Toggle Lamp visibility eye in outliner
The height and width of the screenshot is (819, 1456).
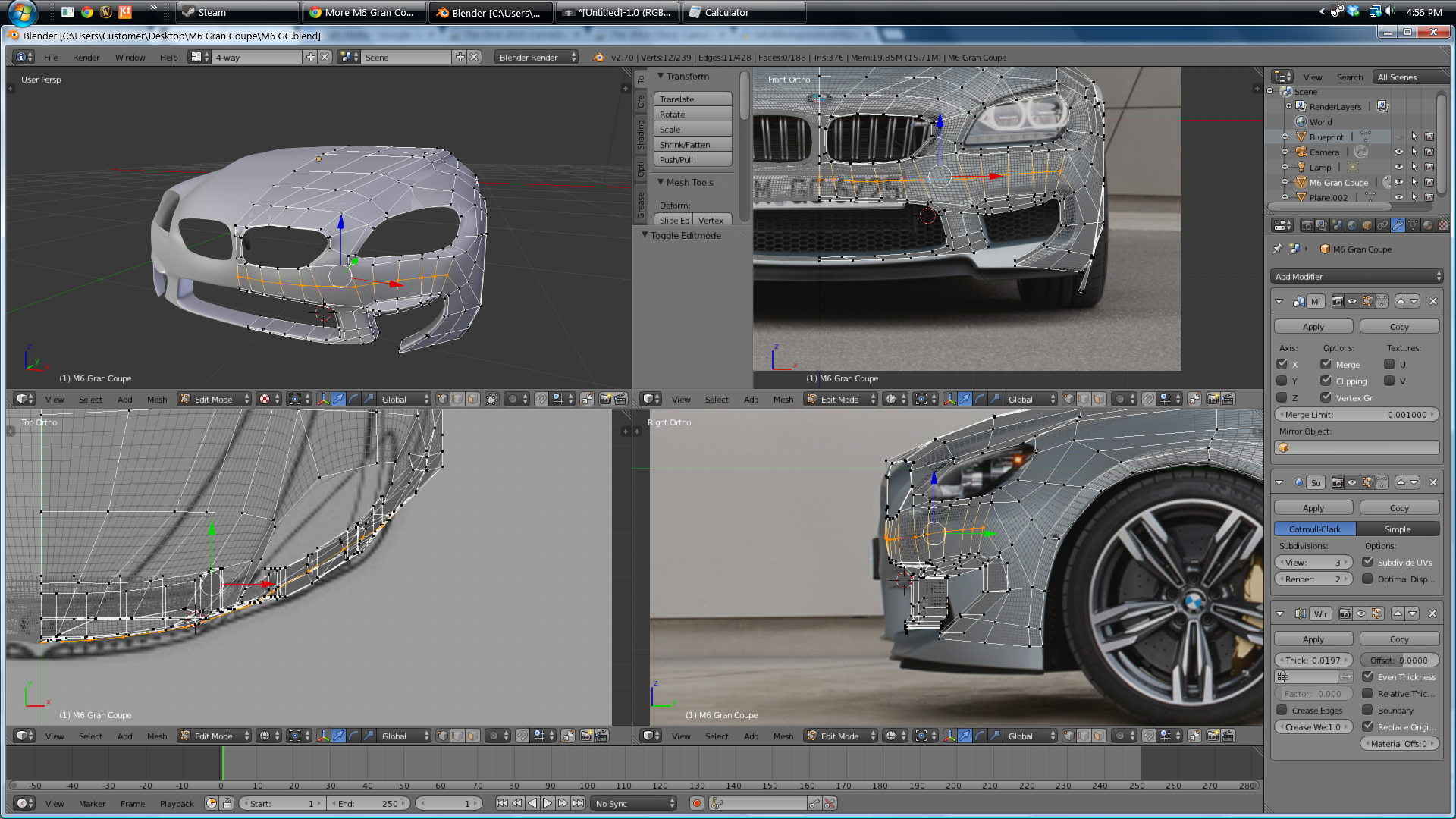pos(1399,167)
